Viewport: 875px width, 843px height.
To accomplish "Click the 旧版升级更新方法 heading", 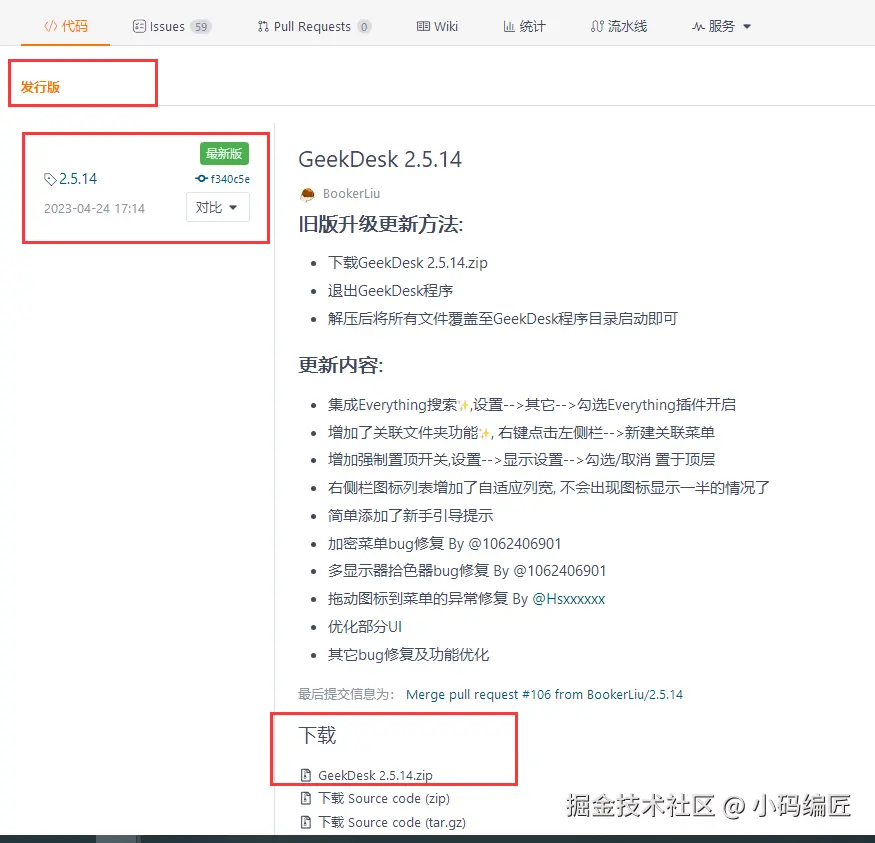I will click(x=381, y=224).
